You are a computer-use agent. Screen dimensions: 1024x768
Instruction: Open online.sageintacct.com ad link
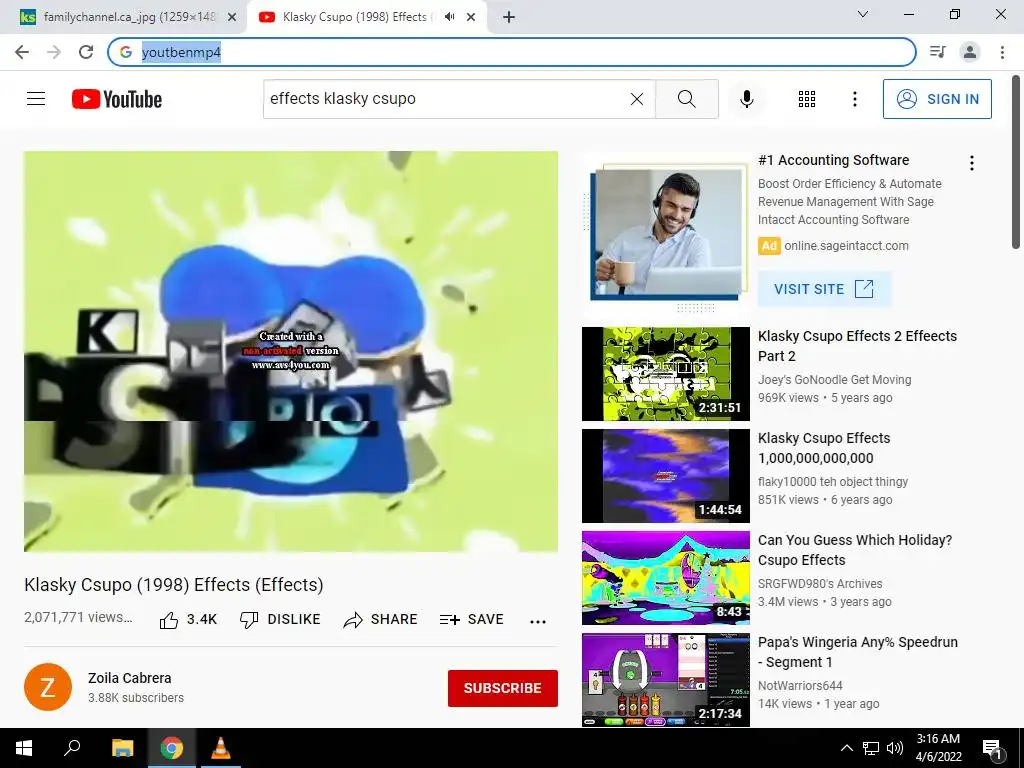click(x=846, y=246)
